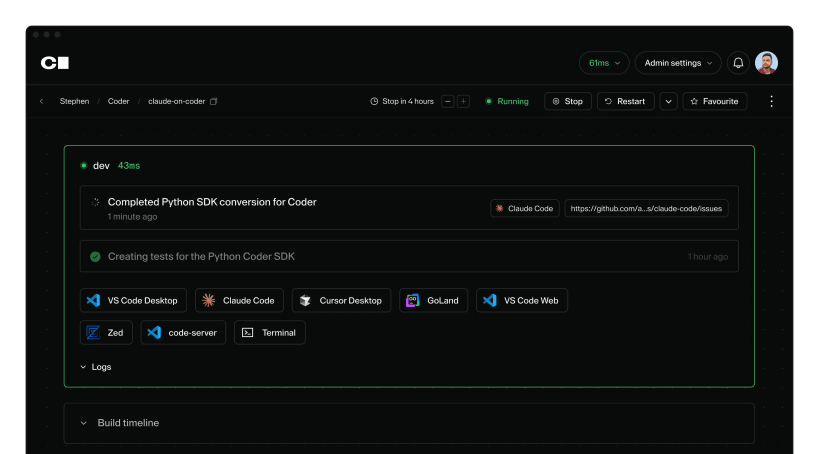Open the Coder breadcrumb
819x454 pixels.
(119, 101)
